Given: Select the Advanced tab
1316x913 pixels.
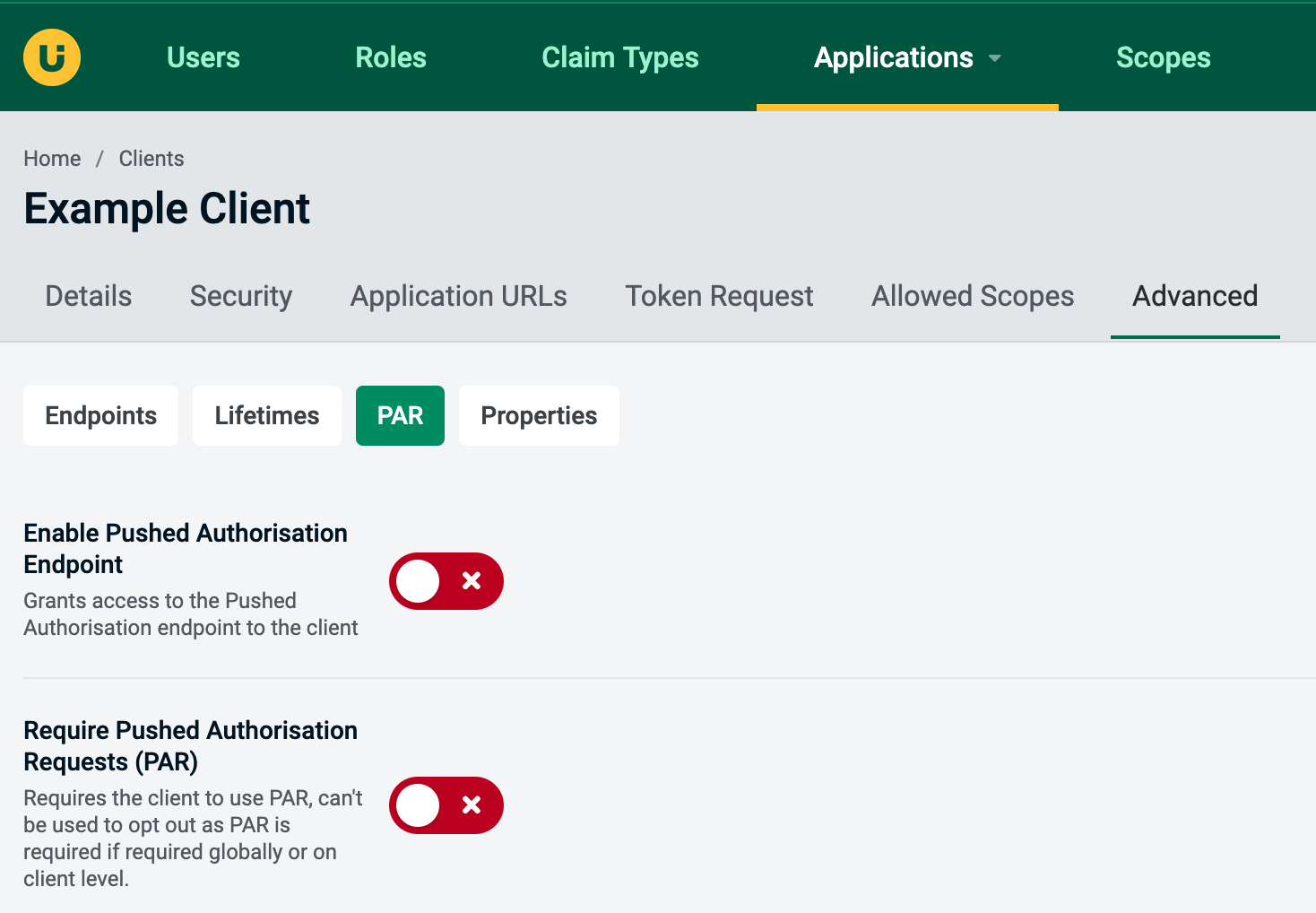Looking at the screenshot, I should point(1195,296).
